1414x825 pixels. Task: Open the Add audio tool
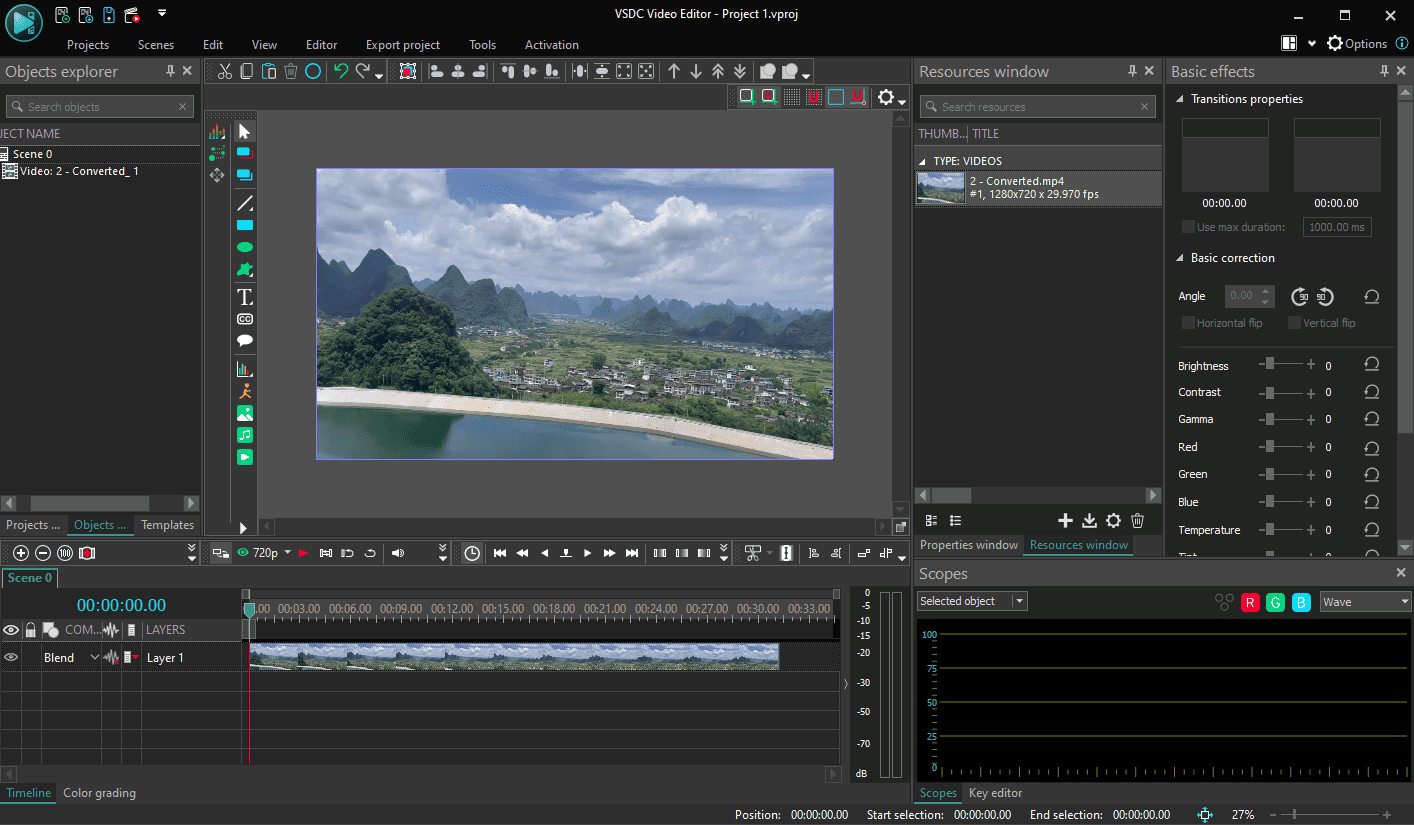click(x=244, y=435)
